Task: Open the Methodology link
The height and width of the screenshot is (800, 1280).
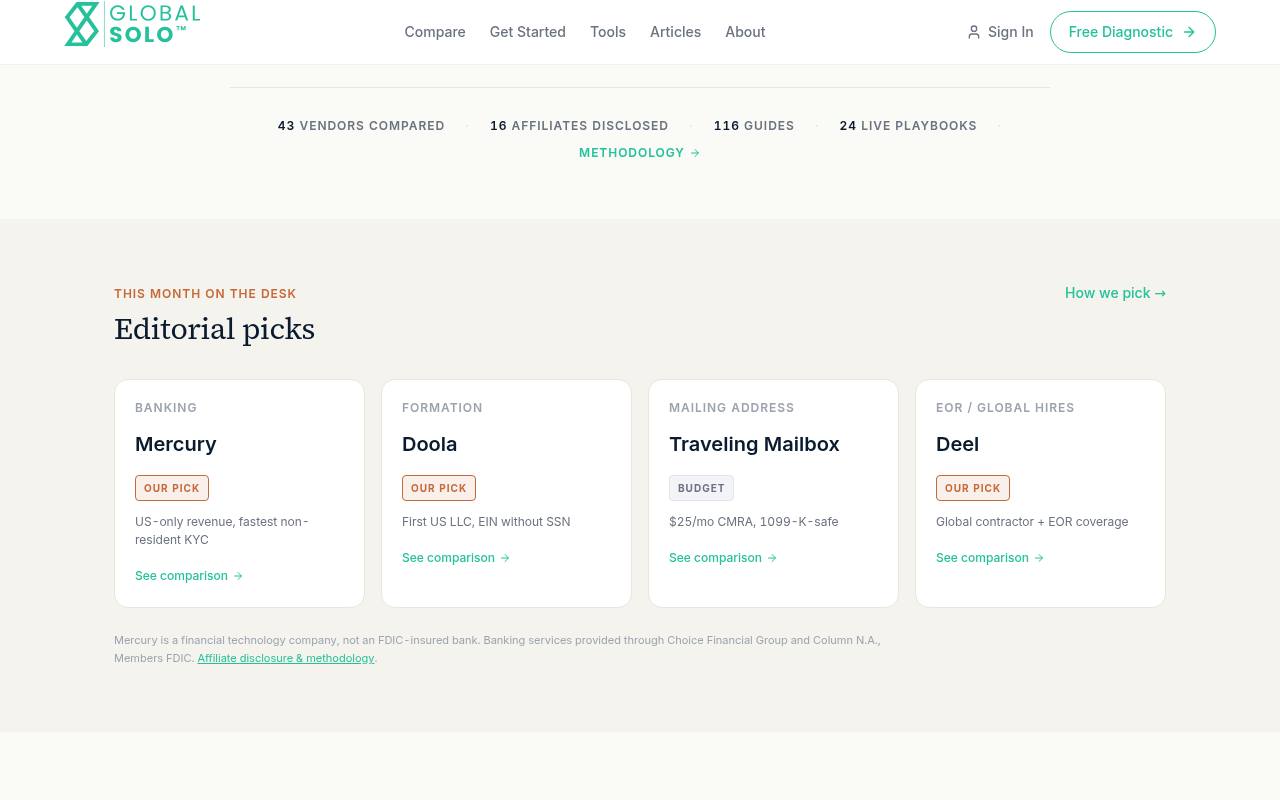Action: pos(640,153)
